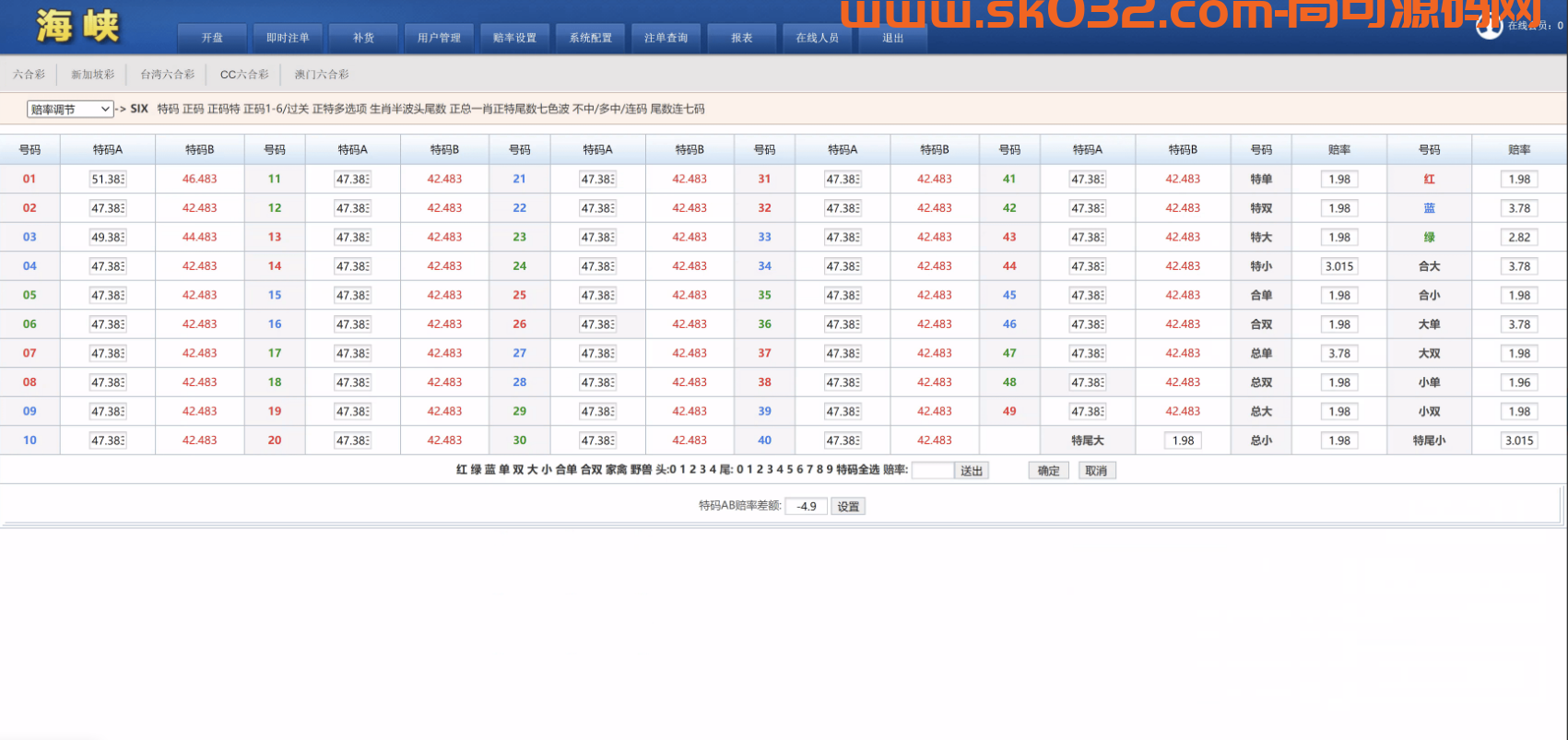Click the online member user icon

click(x=1489, y=27)
